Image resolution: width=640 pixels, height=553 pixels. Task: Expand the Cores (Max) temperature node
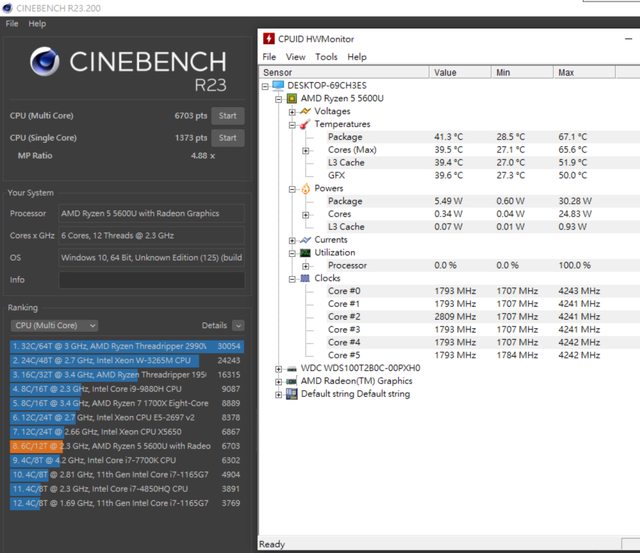click(x=305, y=150)
